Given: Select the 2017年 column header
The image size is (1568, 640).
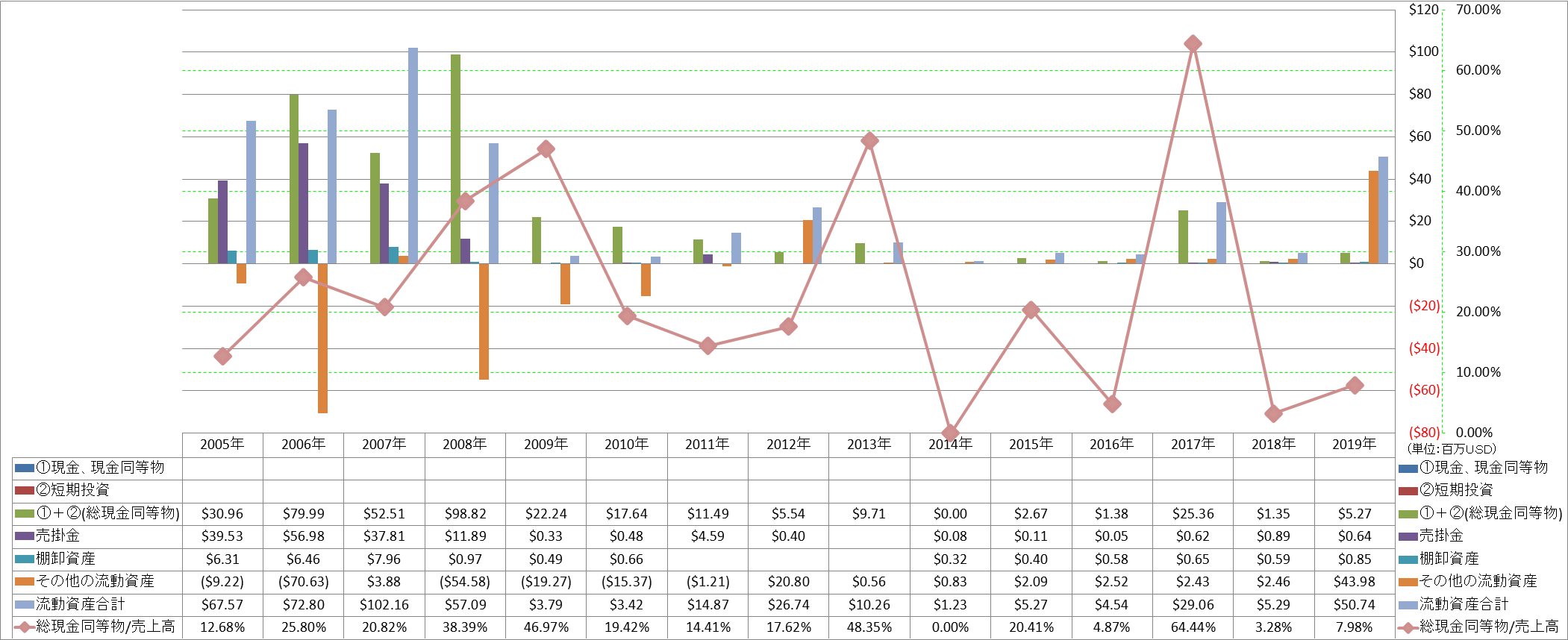Looking at the screenshot, I should point(1193,445).
